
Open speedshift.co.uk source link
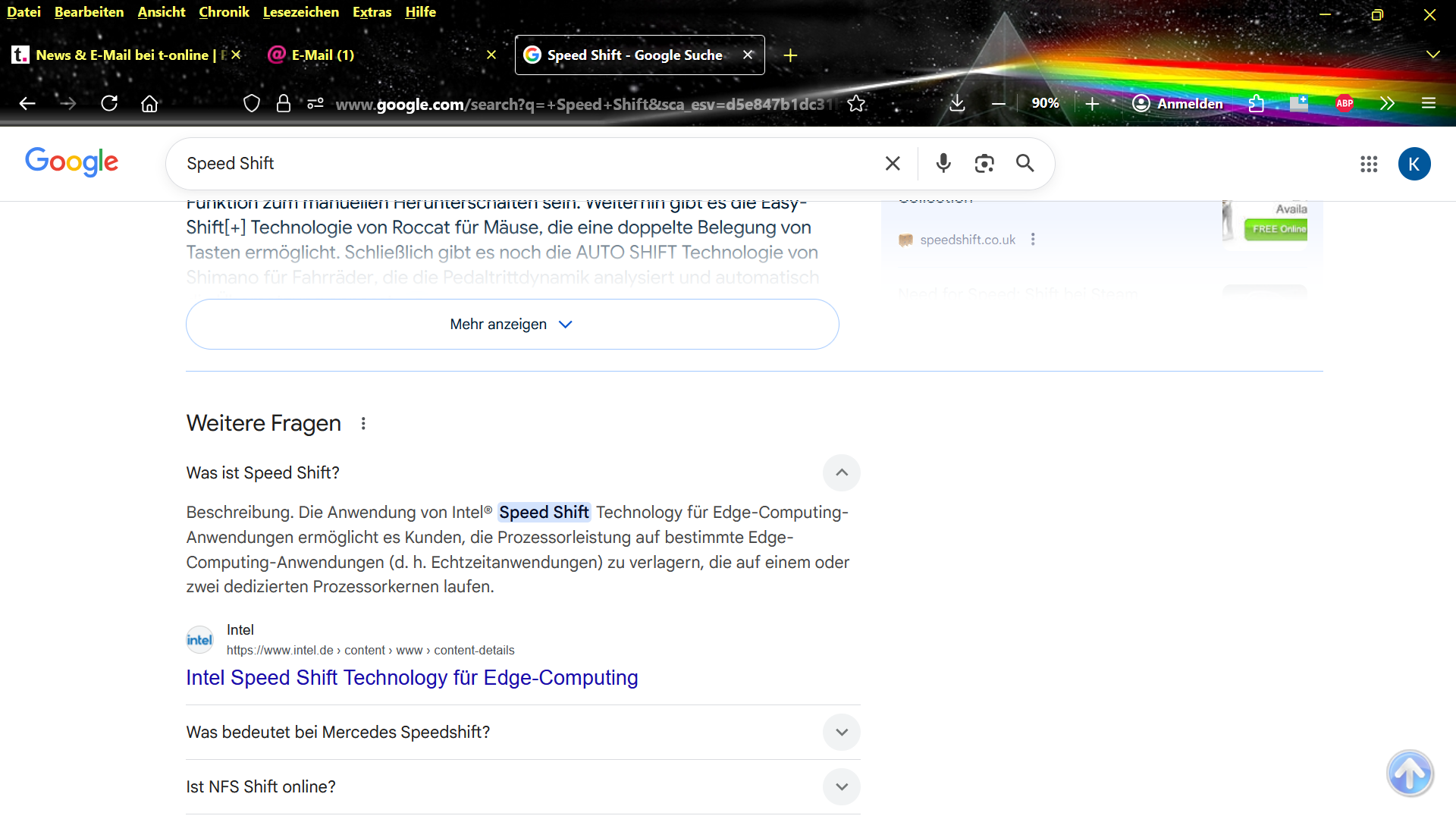[968, 240]
